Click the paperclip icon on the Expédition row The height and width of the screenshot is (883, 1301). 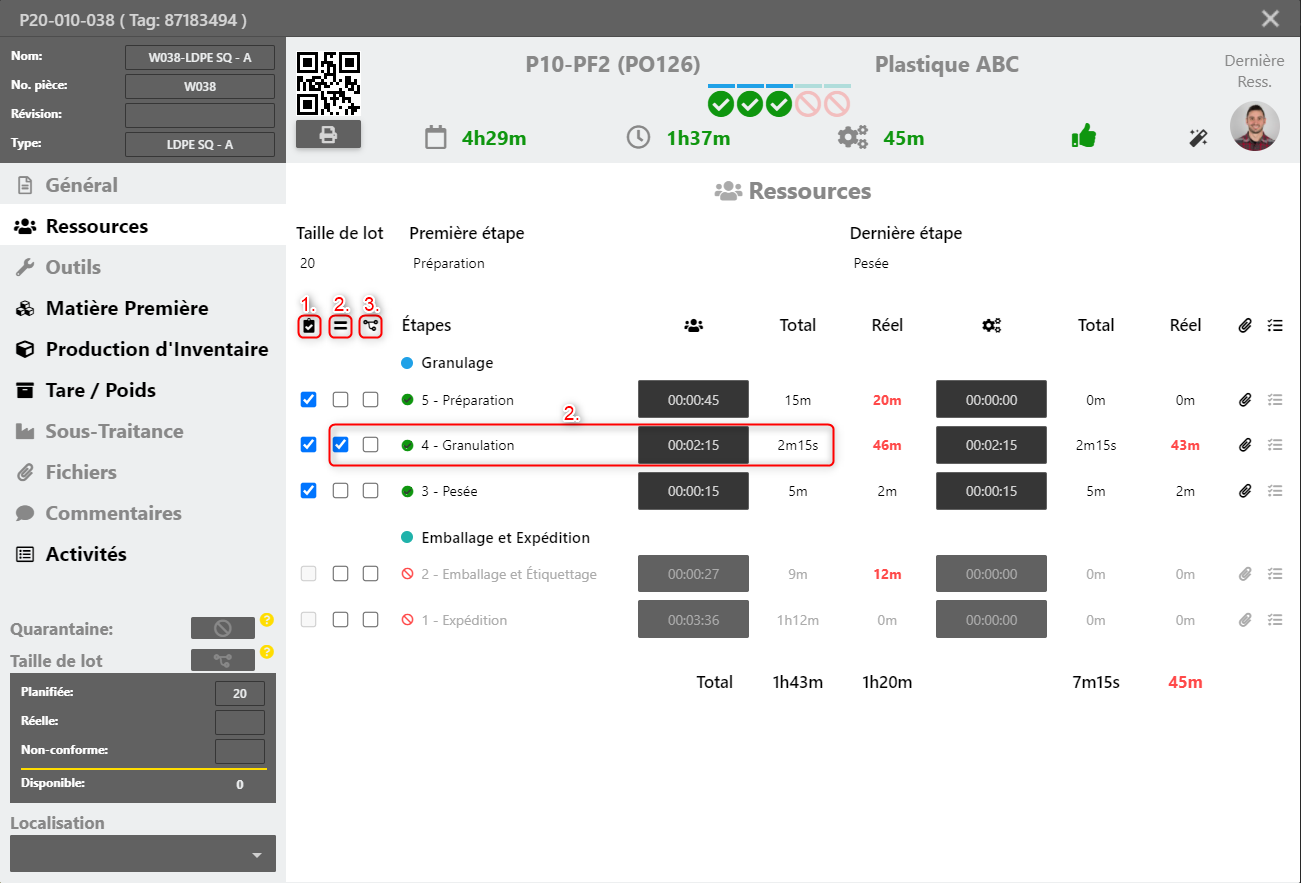pyautogui.click(x=1245, y=620)
